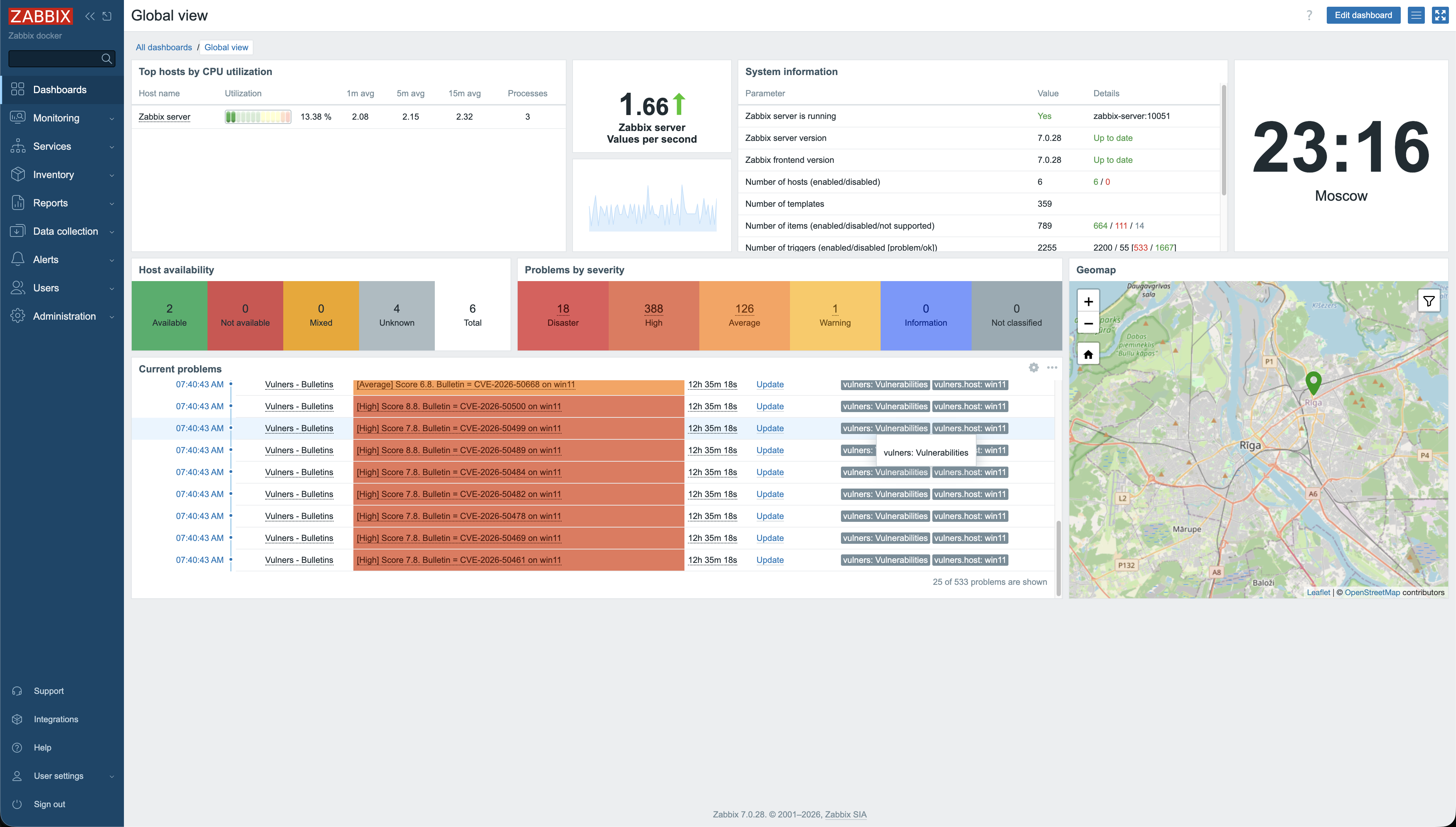
Task: Click the CPU utilization bar gauge
Action: tap(258, 117)
